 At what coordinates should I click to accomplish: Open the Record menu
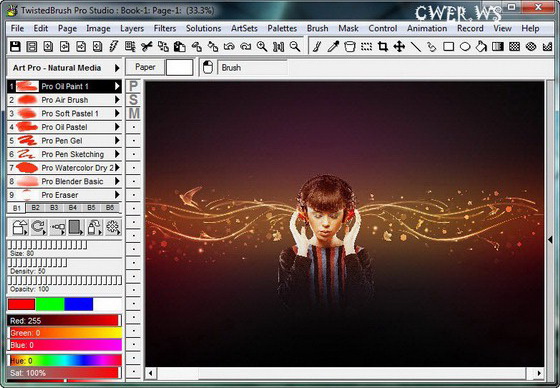pos(470,28)
